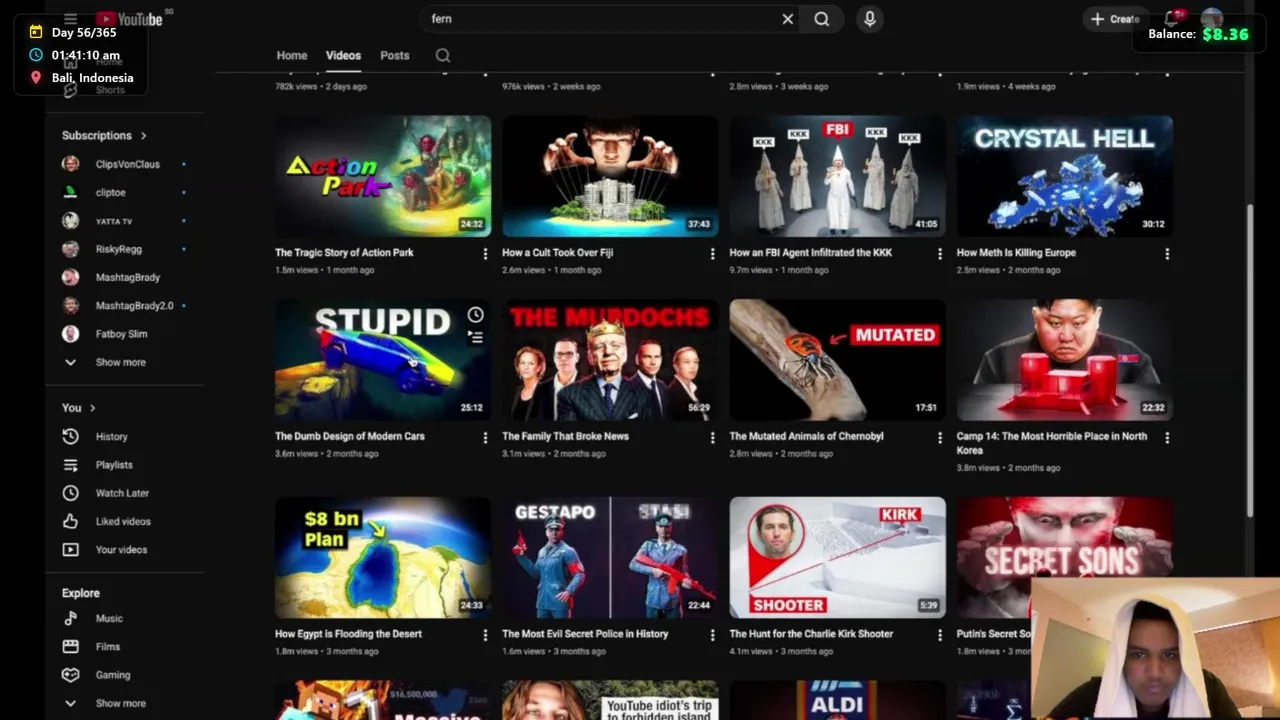Open Liked videos
1280x720 pixels.
(x=124, y=521)
